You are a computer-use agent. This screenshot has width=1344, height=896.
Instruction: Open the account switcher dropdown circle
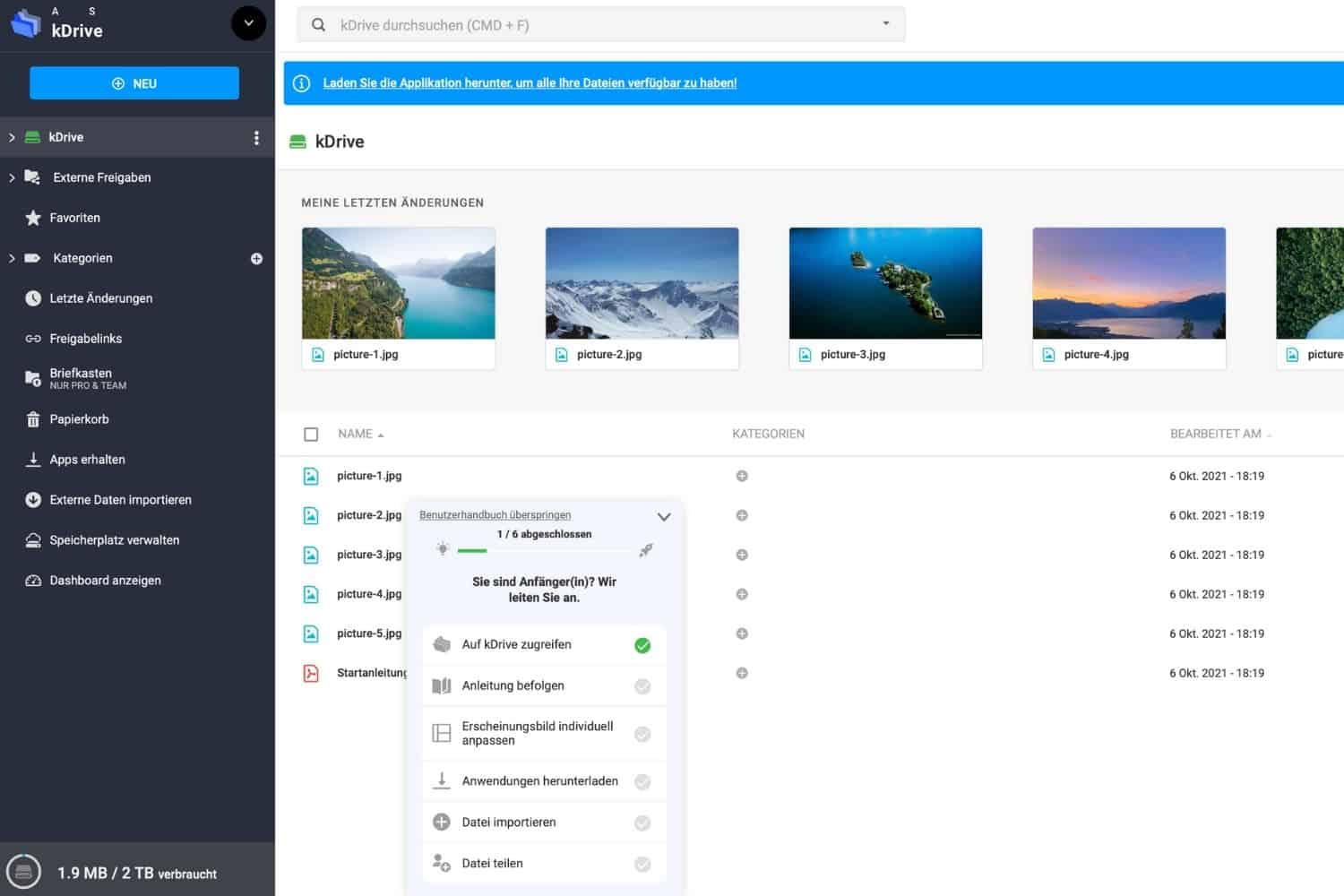[248, 23]
